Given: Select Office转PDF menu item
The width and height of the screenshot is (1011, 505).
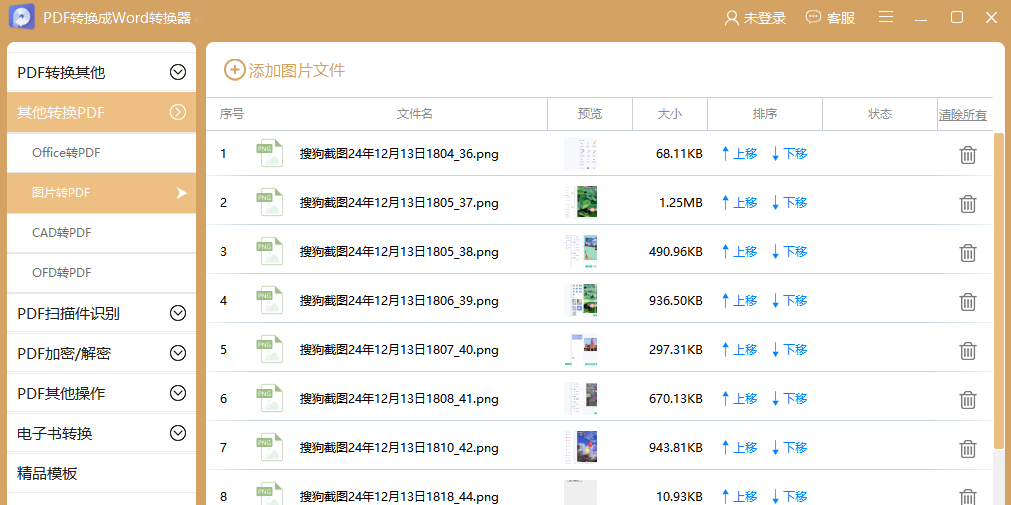Looking at the screenshot, I should coord(66,153).
